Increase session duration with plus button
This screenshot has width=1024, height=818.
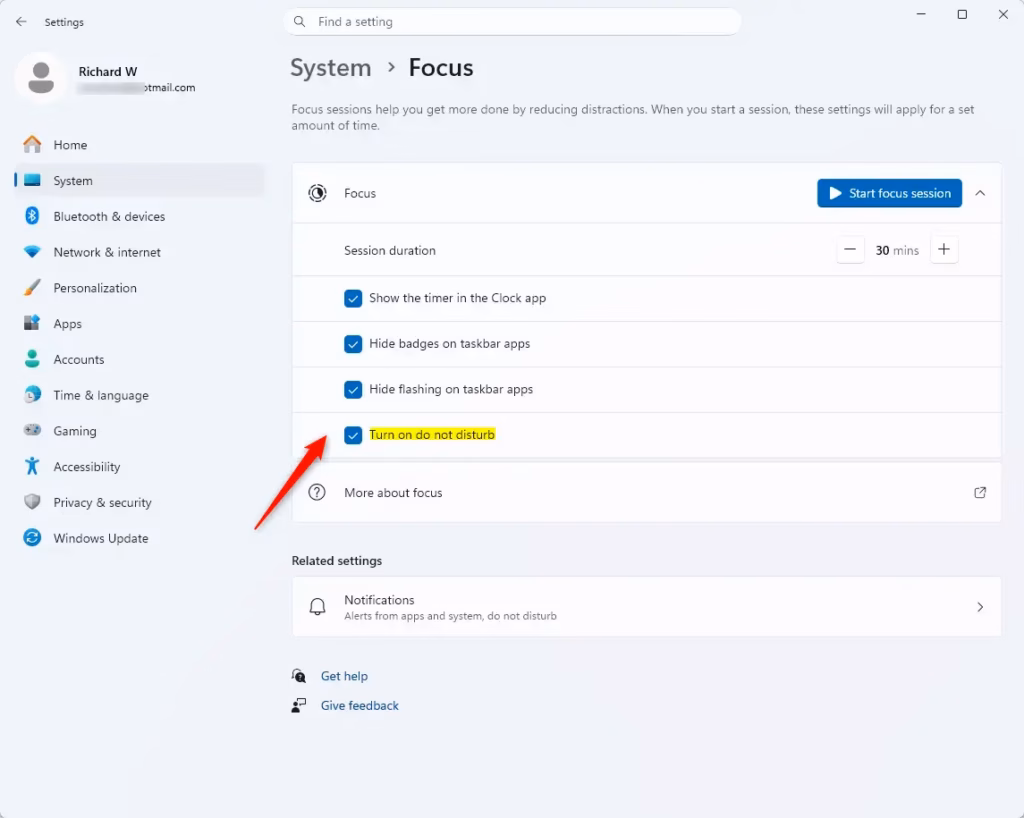(944, 250)
